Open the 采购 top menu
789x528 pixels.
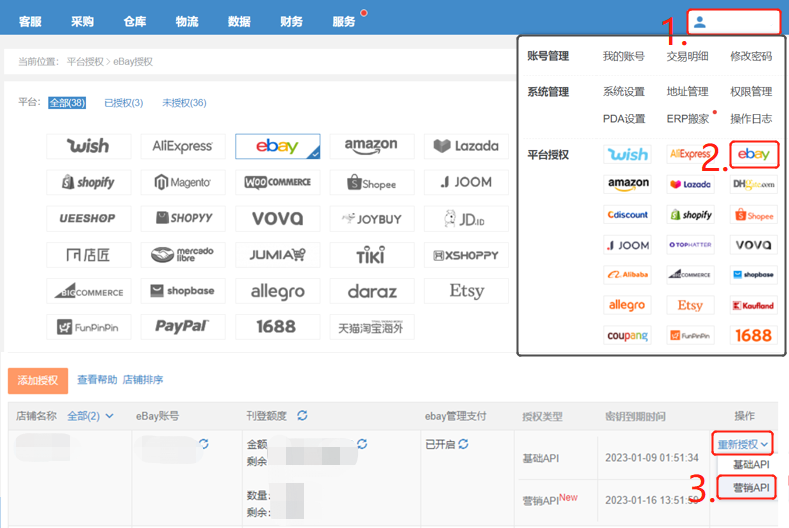click(x=83, y=22)
